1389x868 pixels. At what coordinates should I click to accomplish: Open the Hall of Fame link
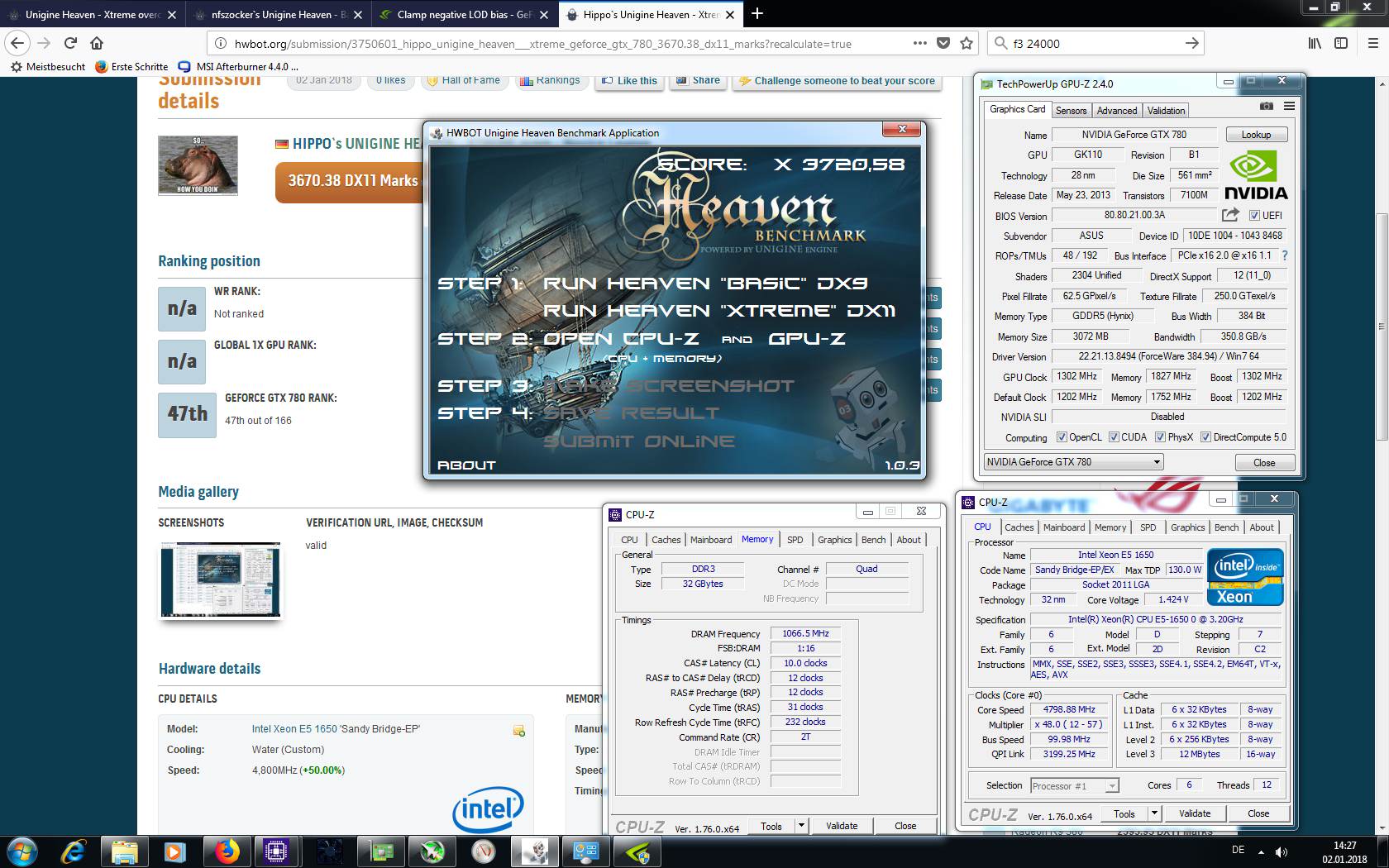[x=464, y=80]
